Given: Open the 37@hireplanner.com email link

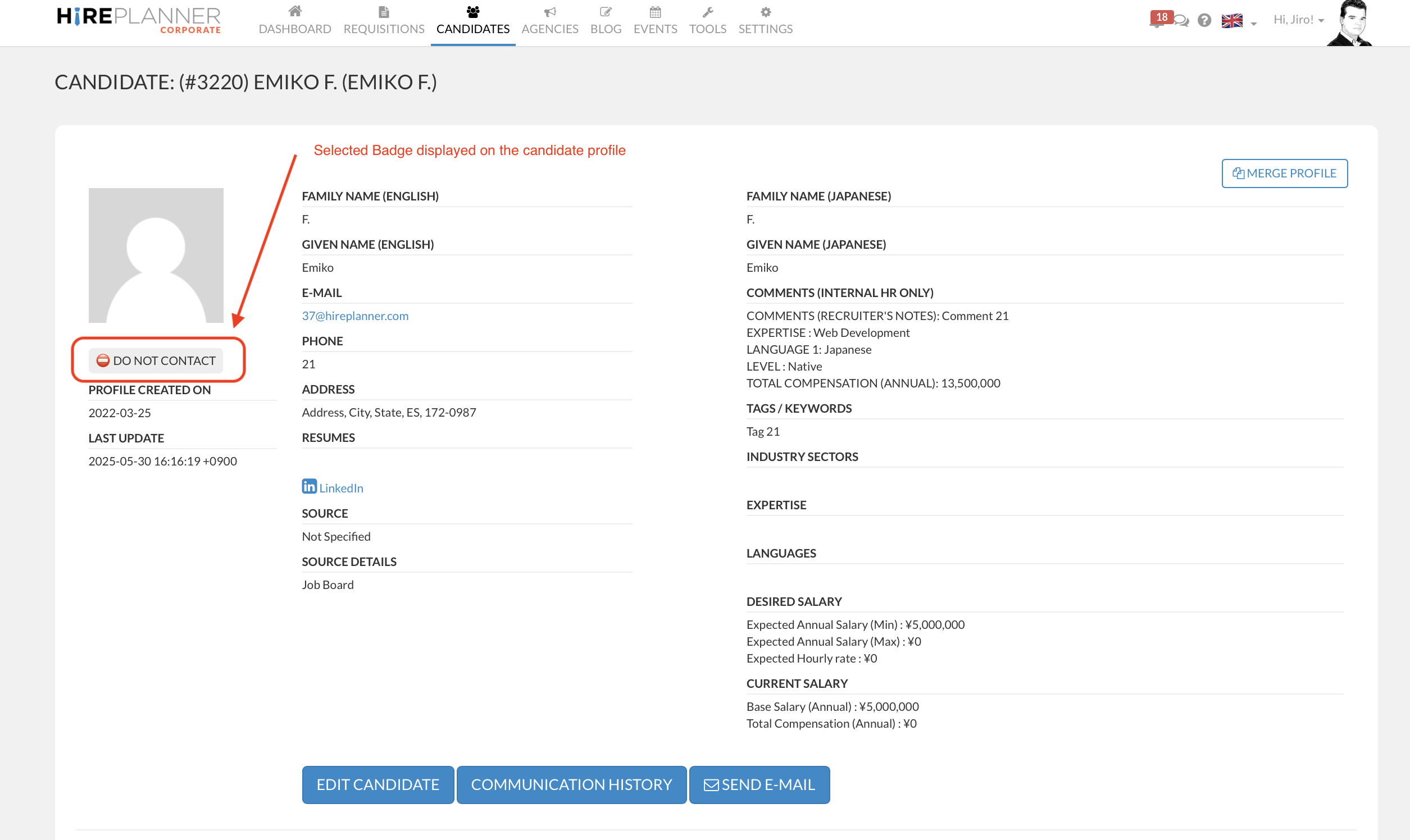Looking at the screenshot, I should click(354, 316).
